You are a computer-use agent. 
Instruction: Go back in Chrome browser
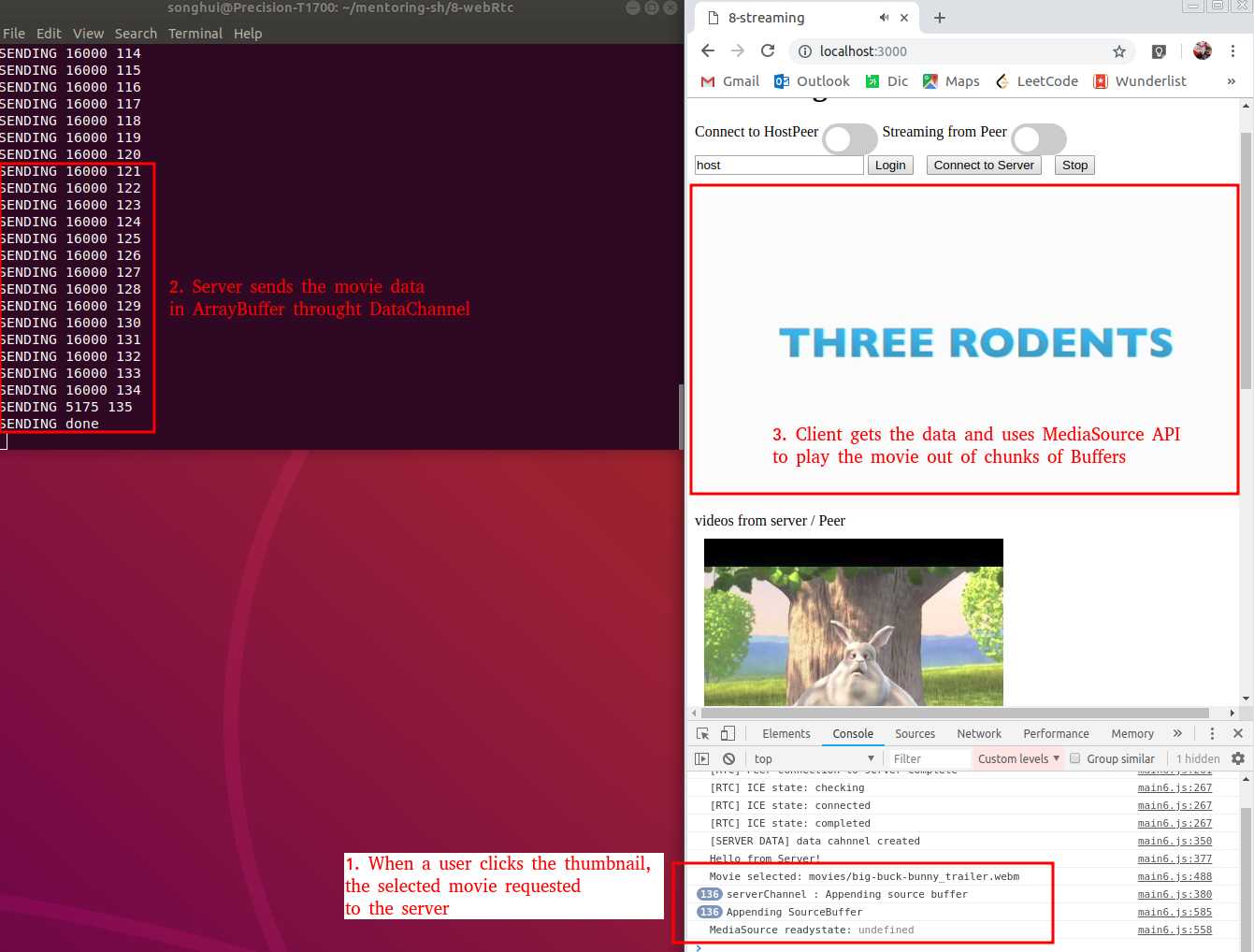[708, 51]
